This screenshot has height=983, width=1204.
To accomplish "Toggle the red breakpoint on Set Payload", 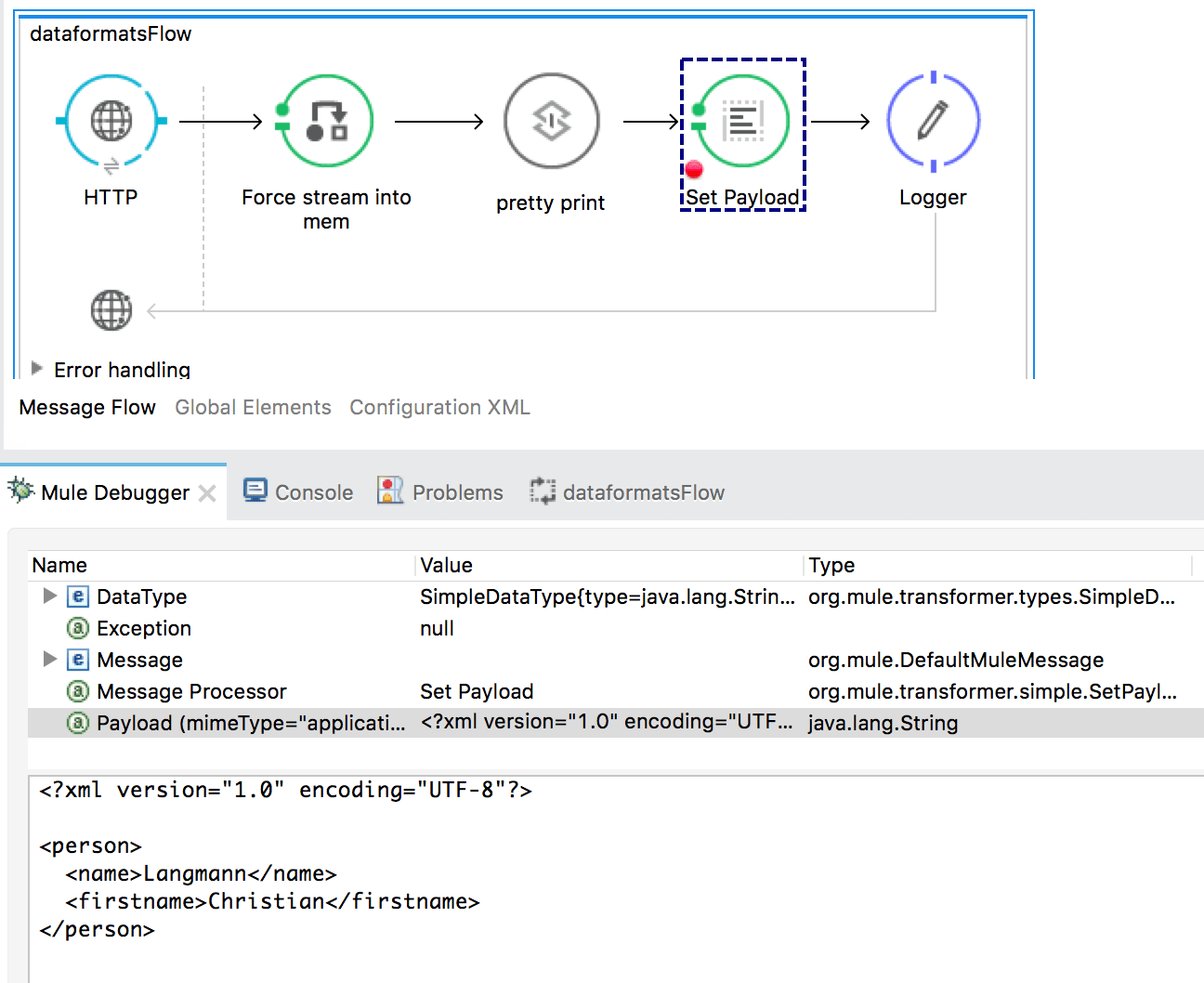I will point(694,169).
